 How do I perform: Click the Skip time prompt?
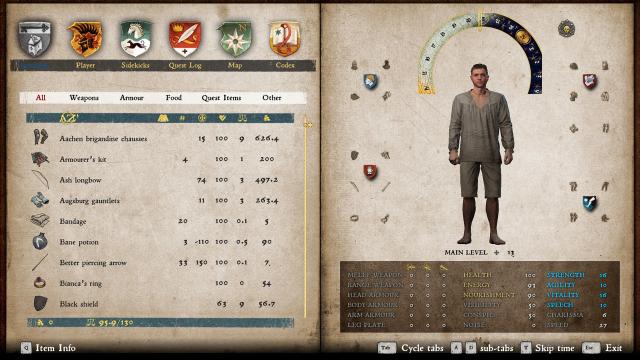(547, 348)
